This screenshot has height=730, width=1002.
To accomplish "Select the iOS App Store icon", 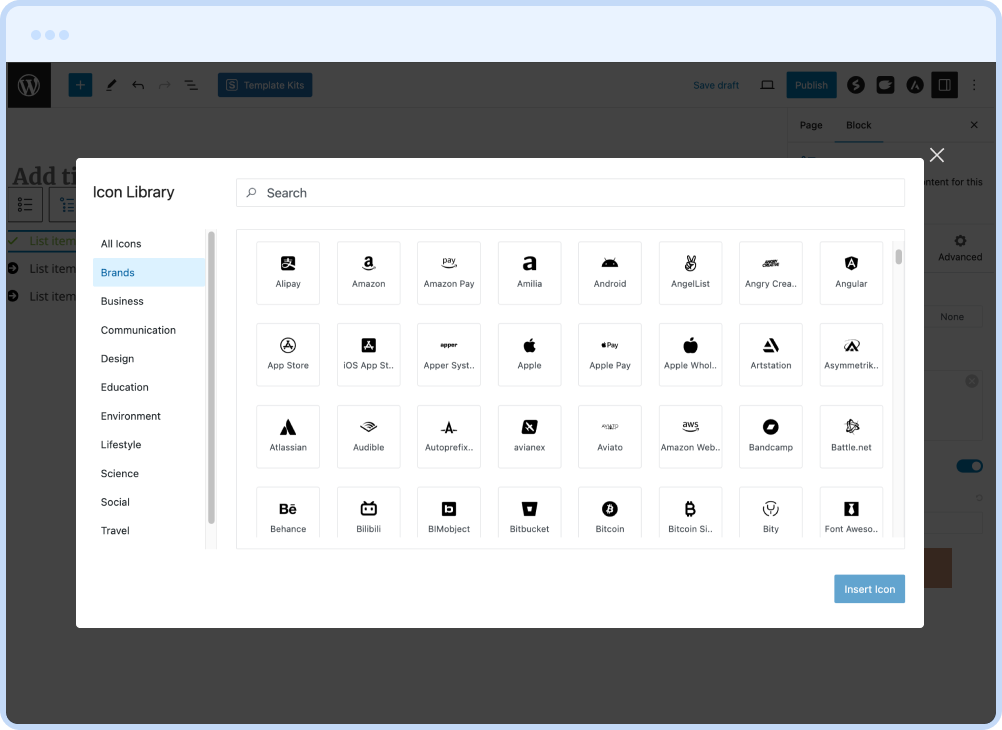I will click(369, 355).
